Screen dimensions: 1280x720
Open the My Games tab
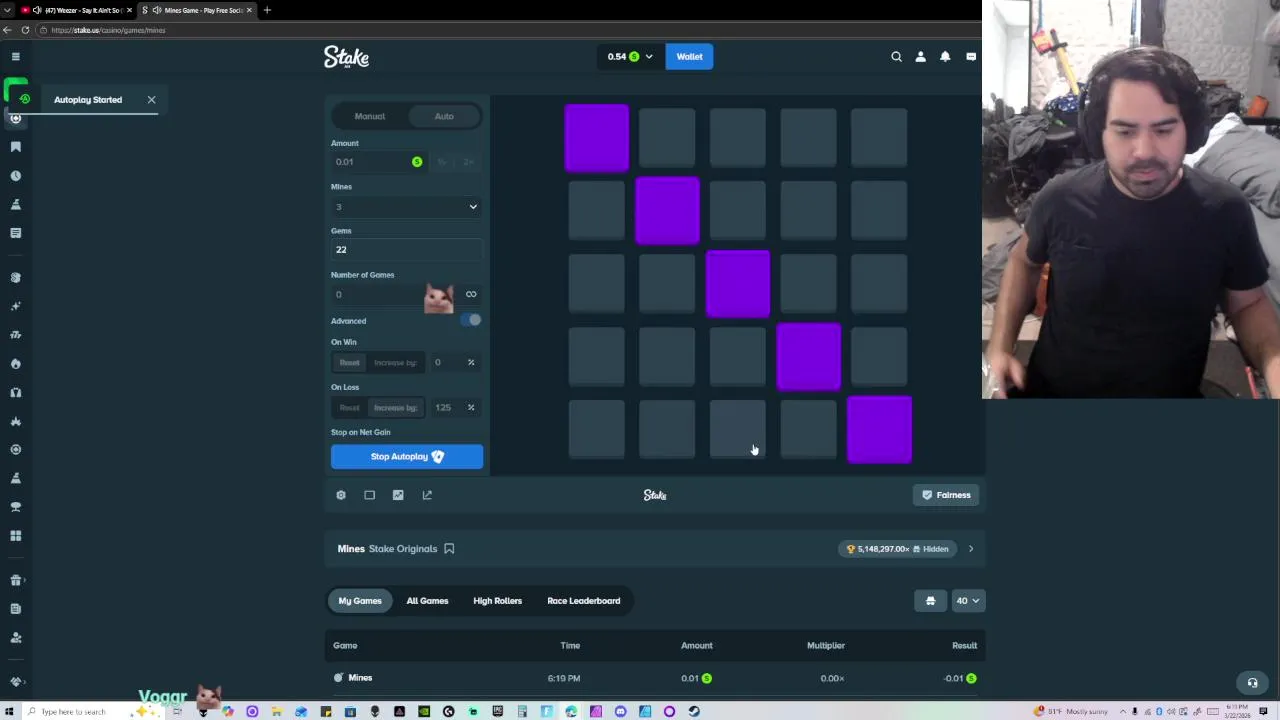tap(360, 601)
